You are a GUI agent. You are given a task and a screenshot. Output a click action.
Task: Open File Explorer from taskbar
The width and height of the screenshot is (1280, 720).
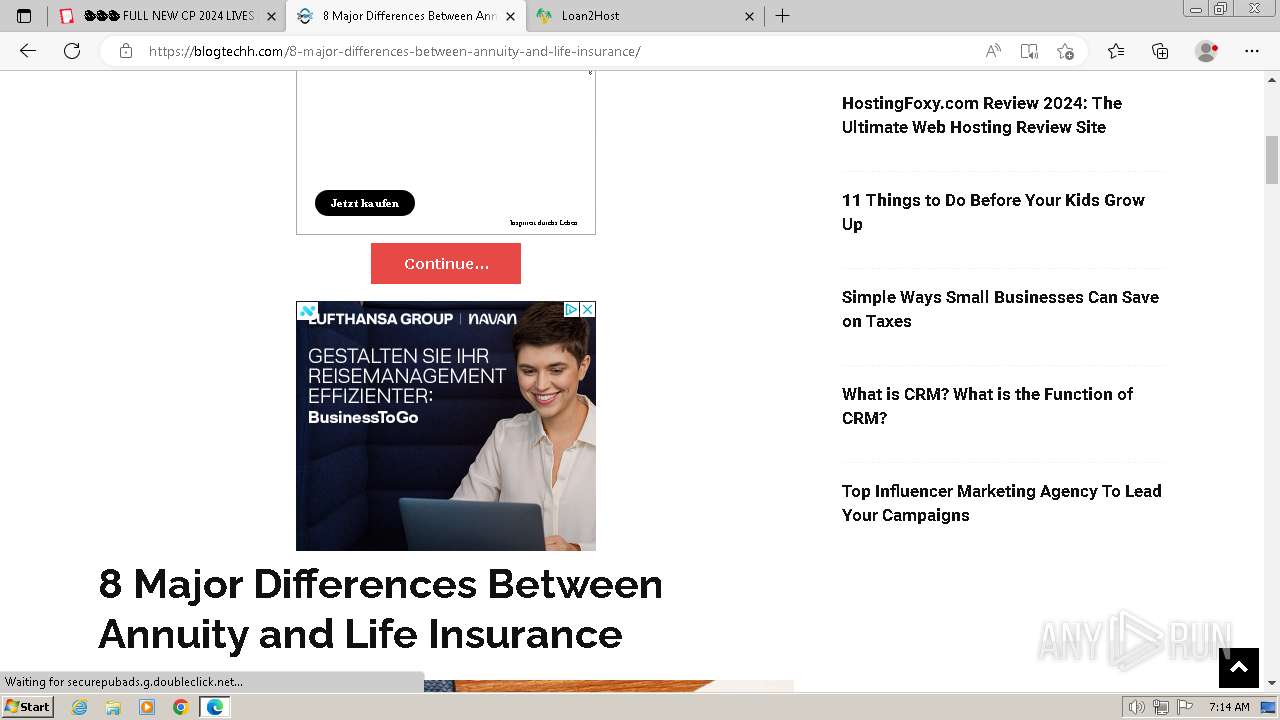pyautogui.click(x=113, y=707)
